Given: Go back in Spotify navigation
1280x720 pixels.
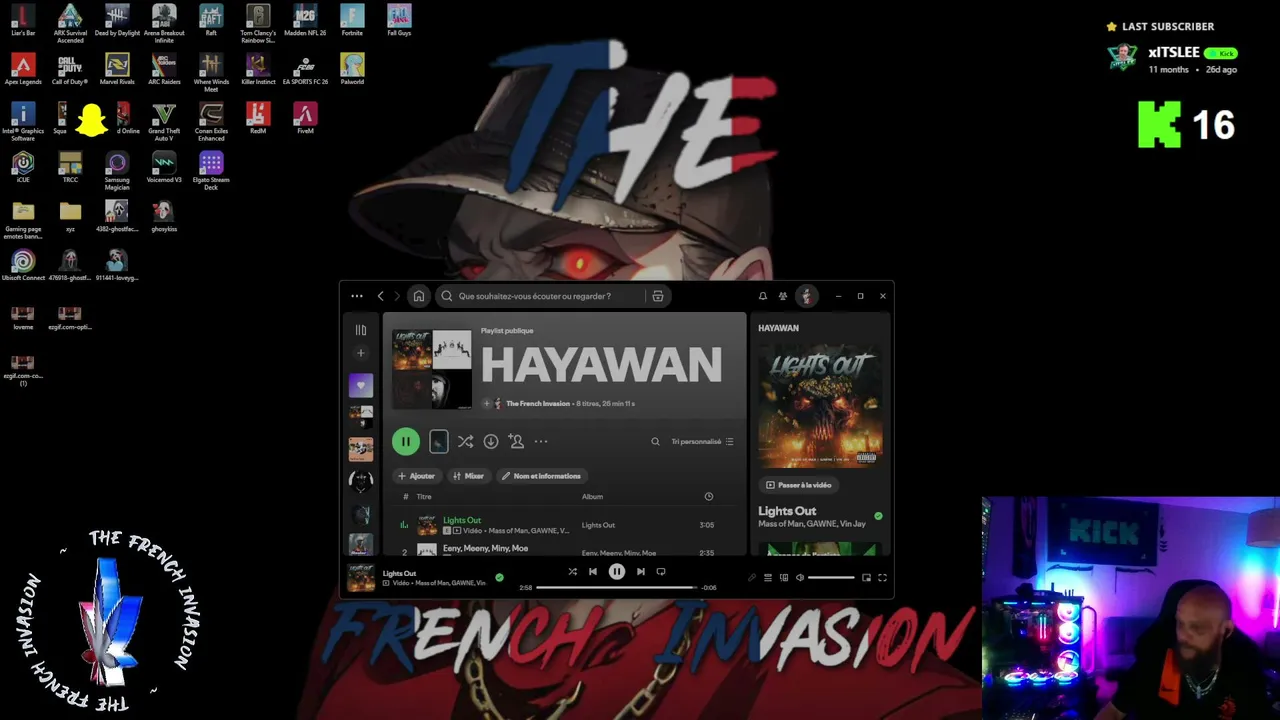Looking at the screenshot, I should (380, 296).
